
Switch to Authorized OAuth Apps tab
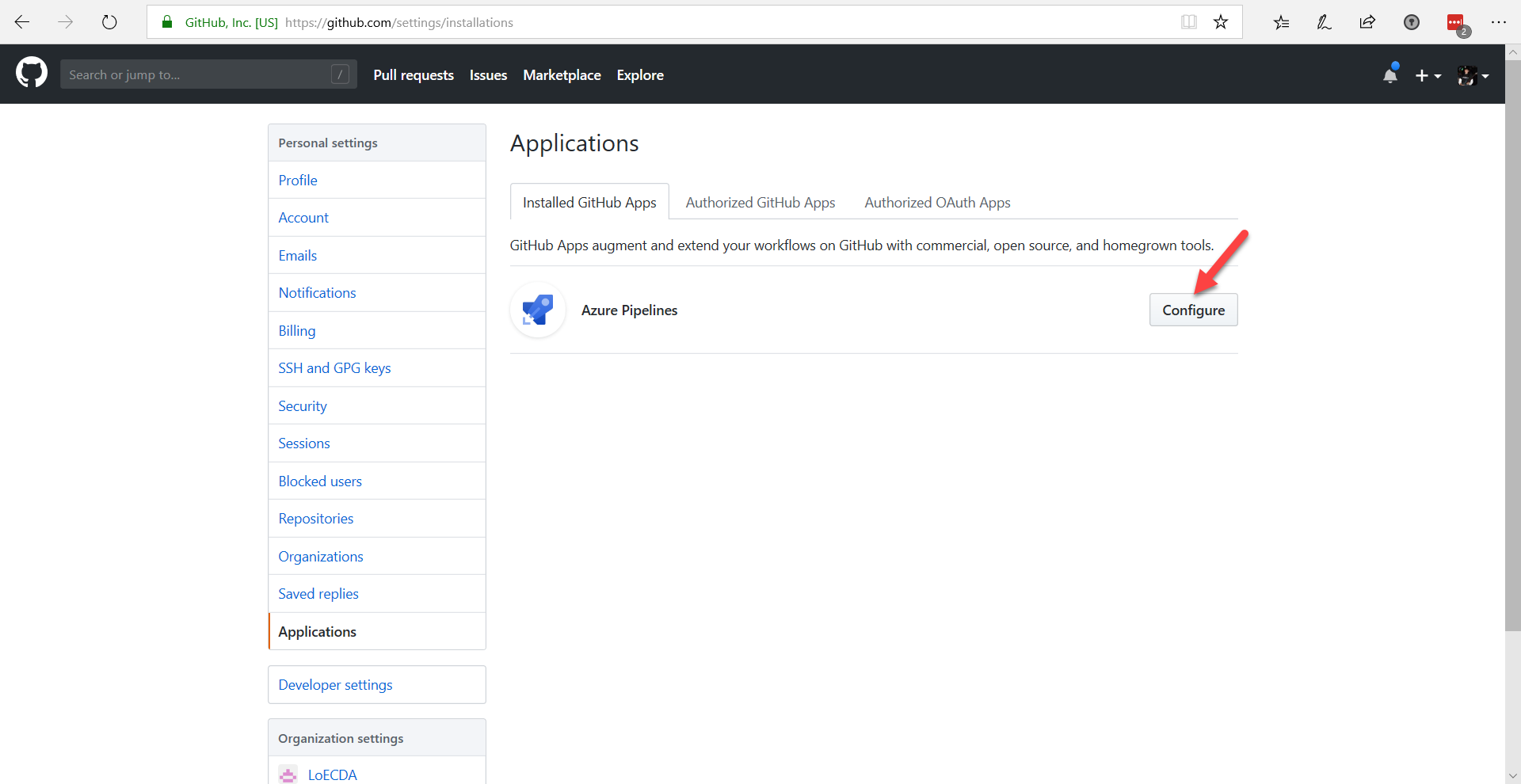pyautogui.click(x=937, y=202)
